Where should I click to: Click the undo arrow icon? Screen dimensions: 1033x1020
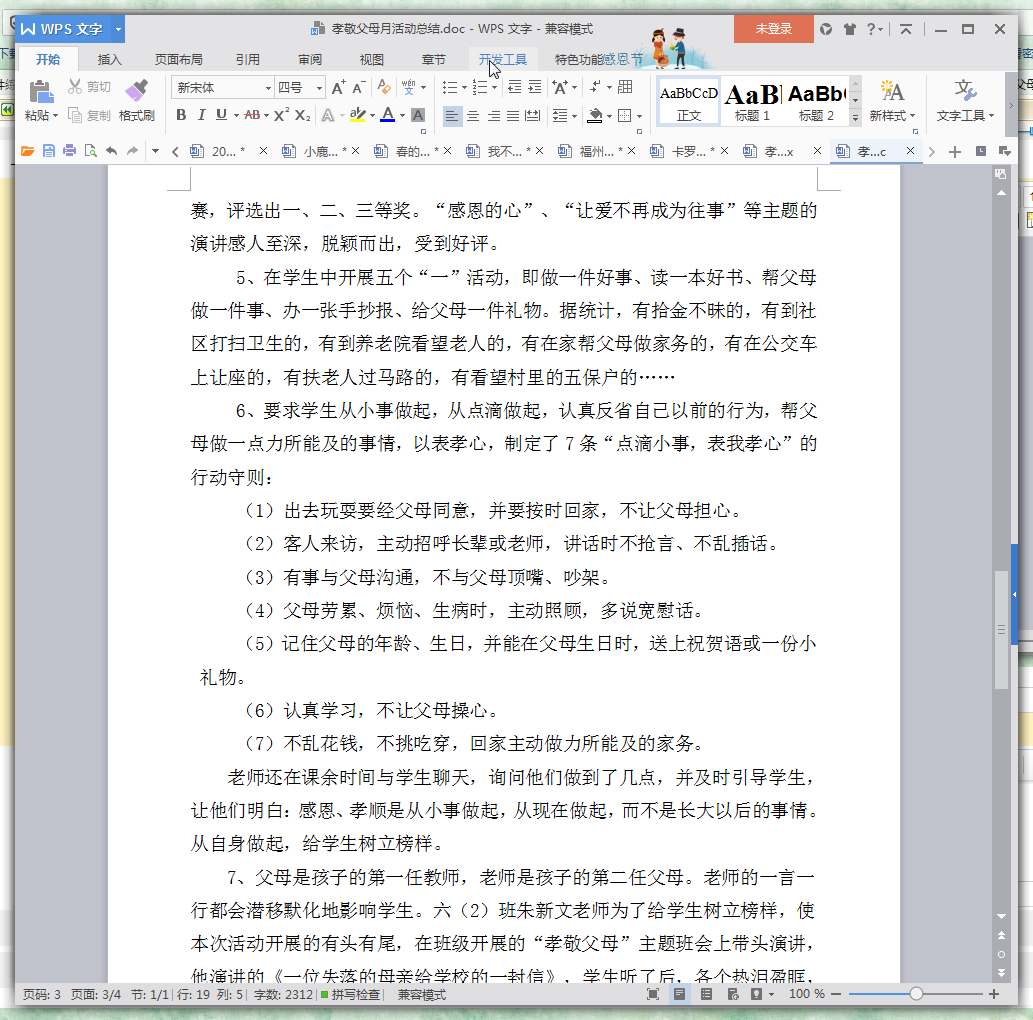click(x=111, y=151)
